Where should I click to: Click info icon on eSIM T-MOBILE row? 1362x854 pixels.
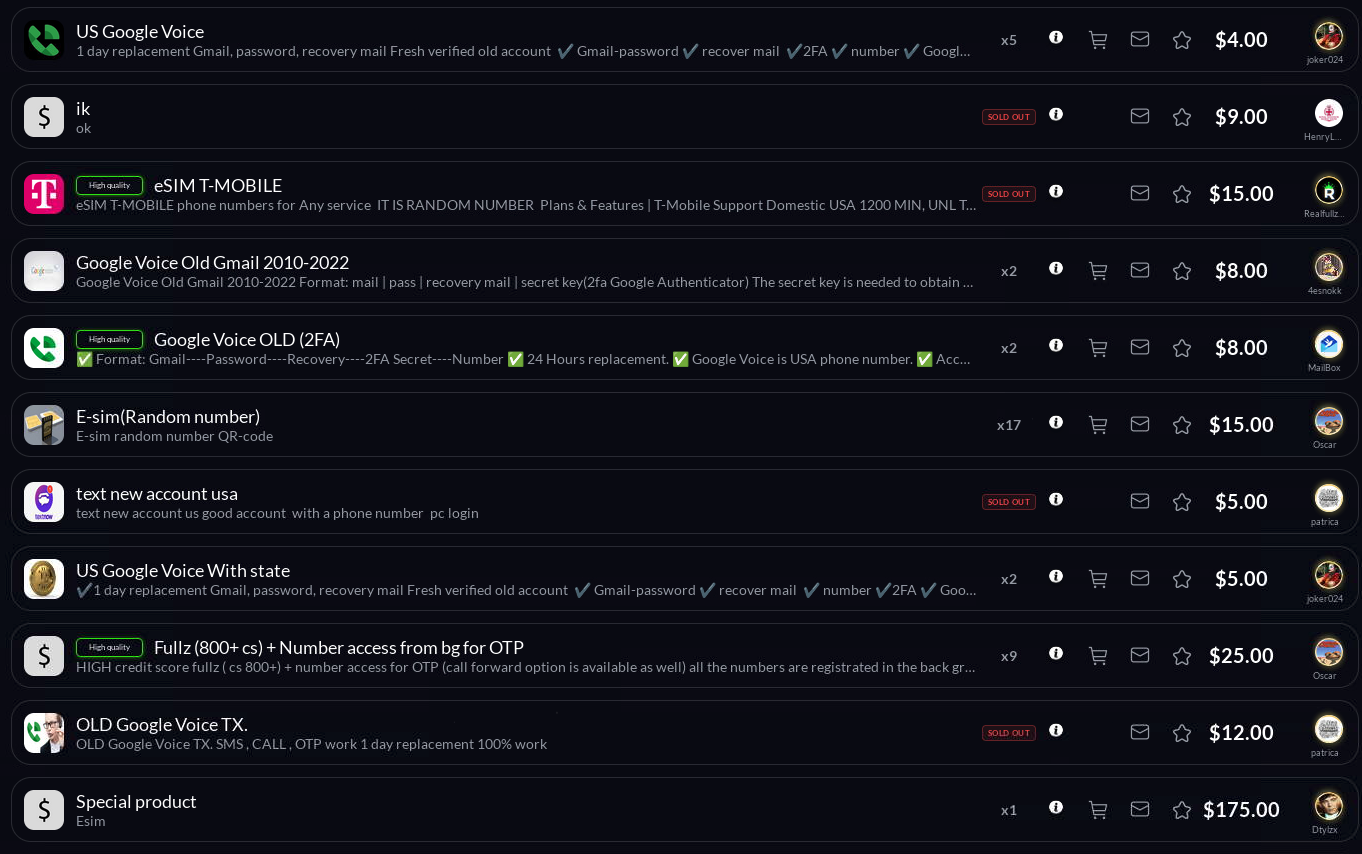click(x=1056, y=191)
